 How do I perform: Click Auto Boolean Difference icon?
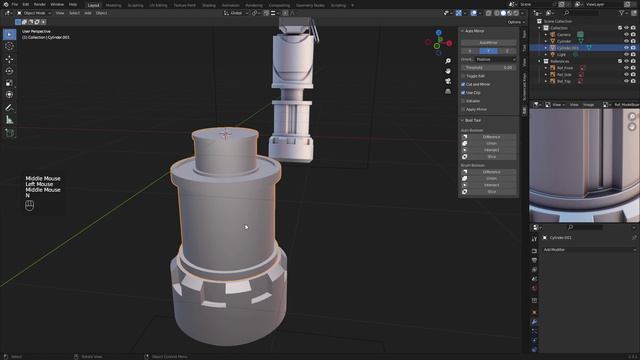click(464, 137)
